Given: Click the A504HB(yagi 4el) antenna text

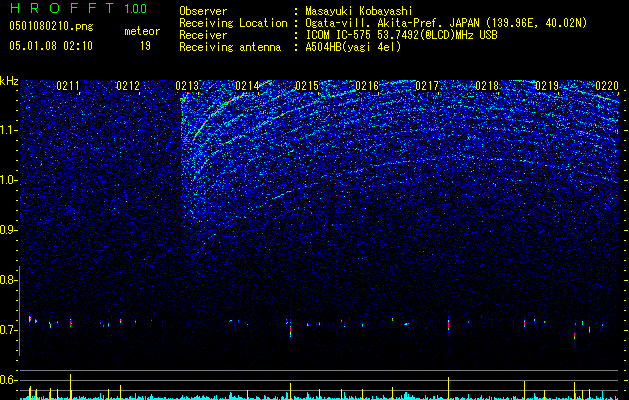Looking at the screenshot, I should 353,47.
